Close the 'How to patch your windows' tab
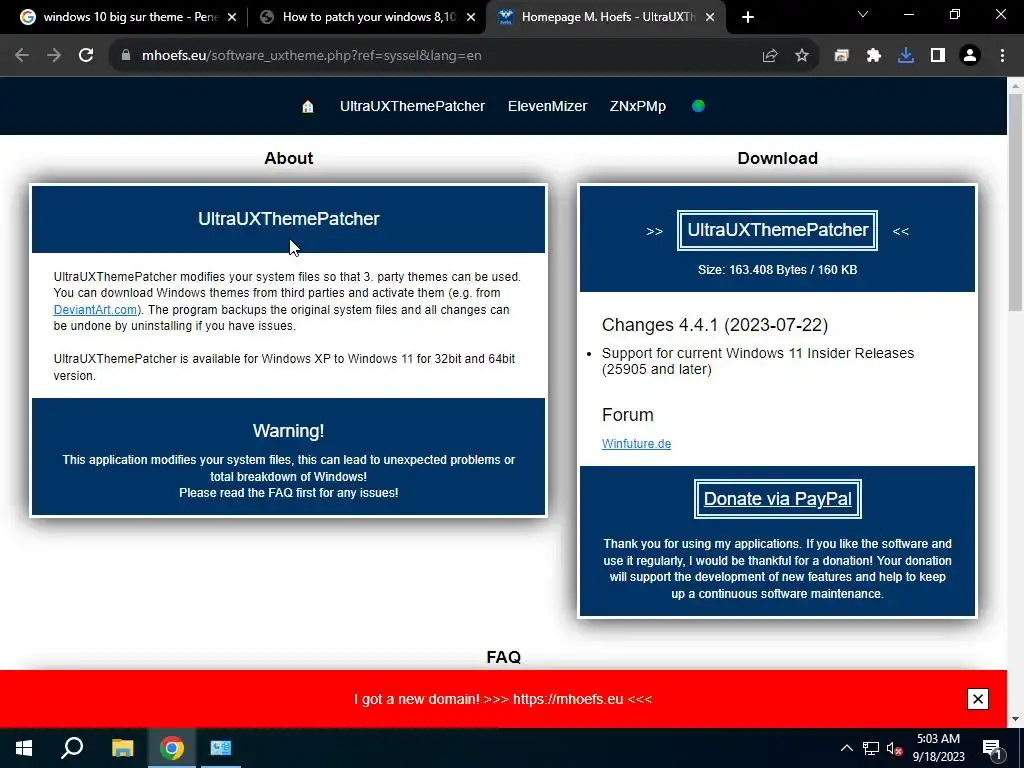 tap(471, 18)
